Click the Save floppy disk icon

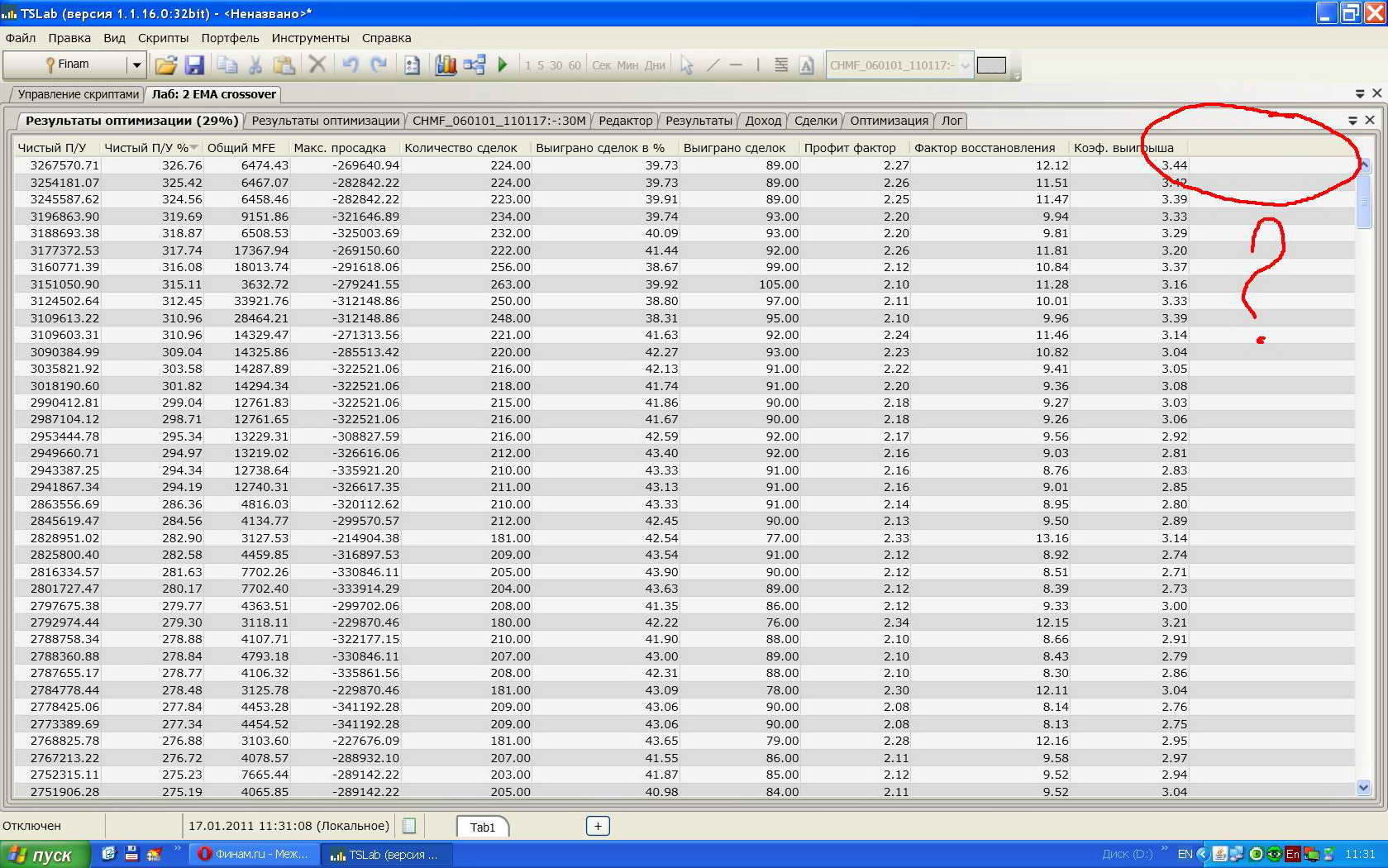194,64
